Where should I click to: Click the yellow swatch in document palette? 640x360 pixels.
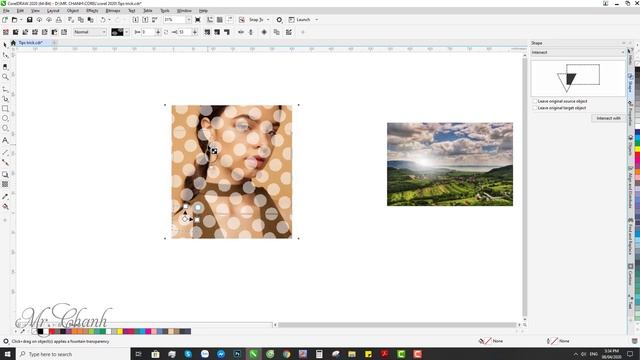pos(120,331)
